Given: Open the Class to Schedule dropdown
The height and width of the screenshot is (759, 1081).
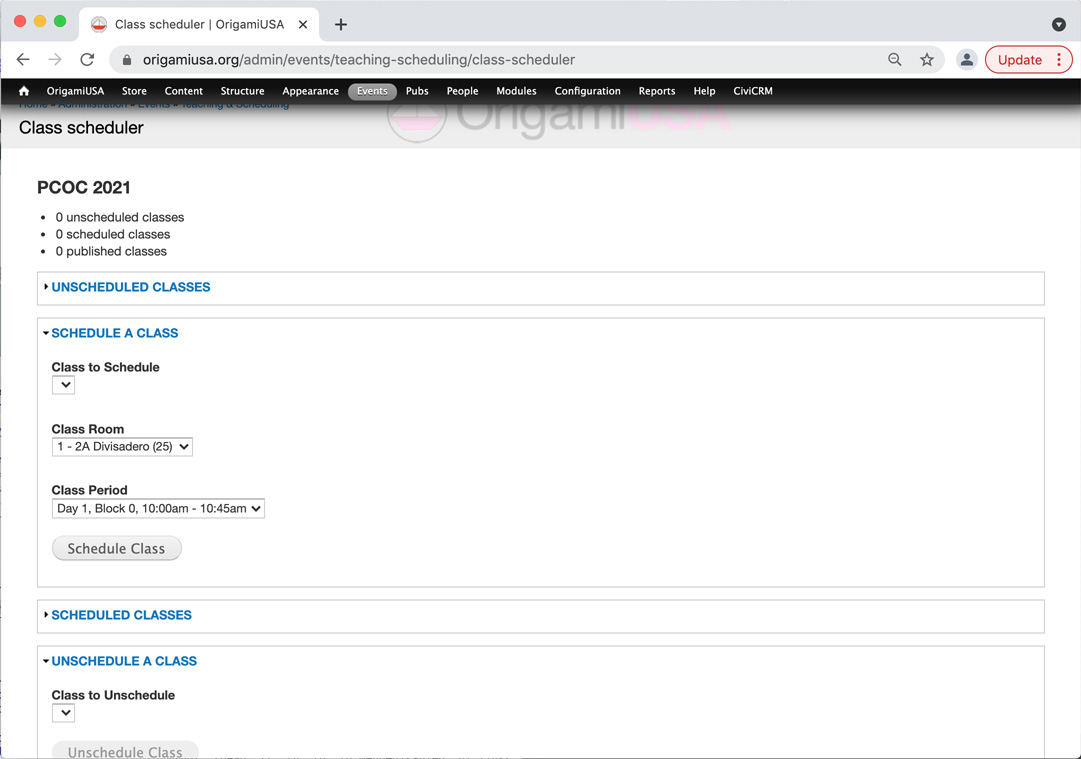Looking at the screenshot, I should (x=64, y=385).
